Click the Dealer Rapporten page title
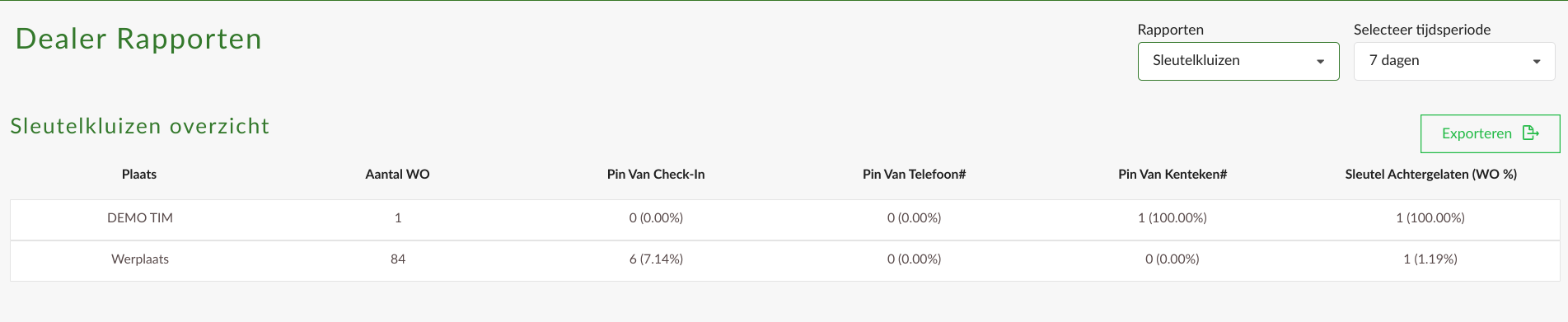This screenshot has height=322, width=1568. coord(138,39)
